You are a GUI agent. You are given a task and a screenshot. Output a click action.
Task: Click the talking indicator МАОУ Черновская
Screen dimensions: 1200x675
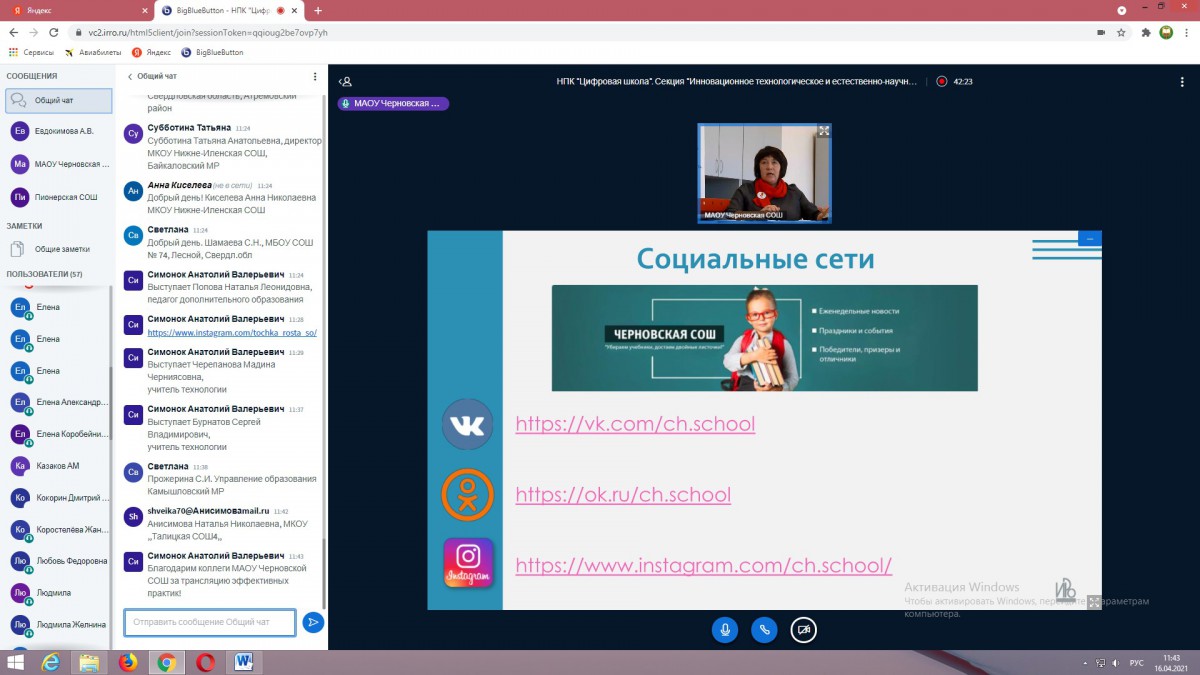(x=393, y=103)
